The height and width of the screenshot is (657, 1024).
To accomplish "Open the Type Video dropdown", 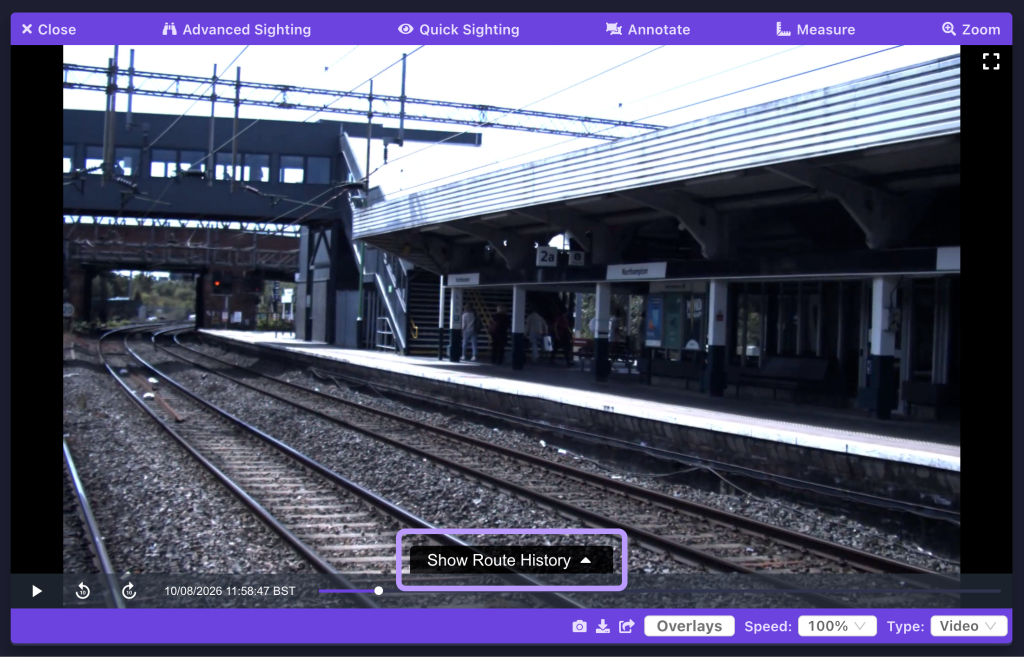I will click(968, 626).
